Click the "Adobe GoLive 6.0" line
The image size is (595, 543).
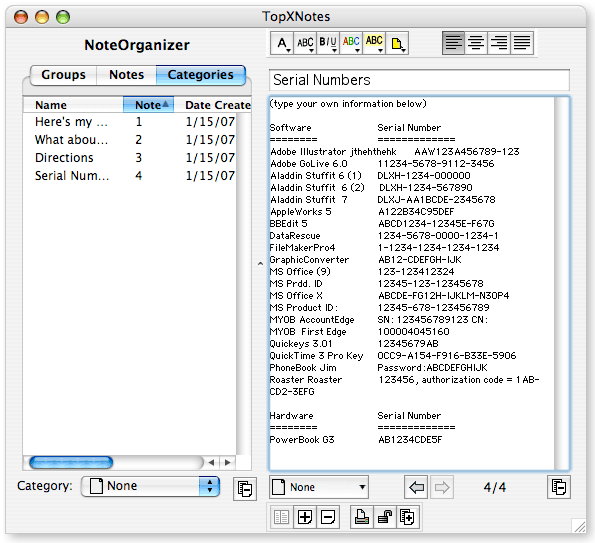coord(309,164)
